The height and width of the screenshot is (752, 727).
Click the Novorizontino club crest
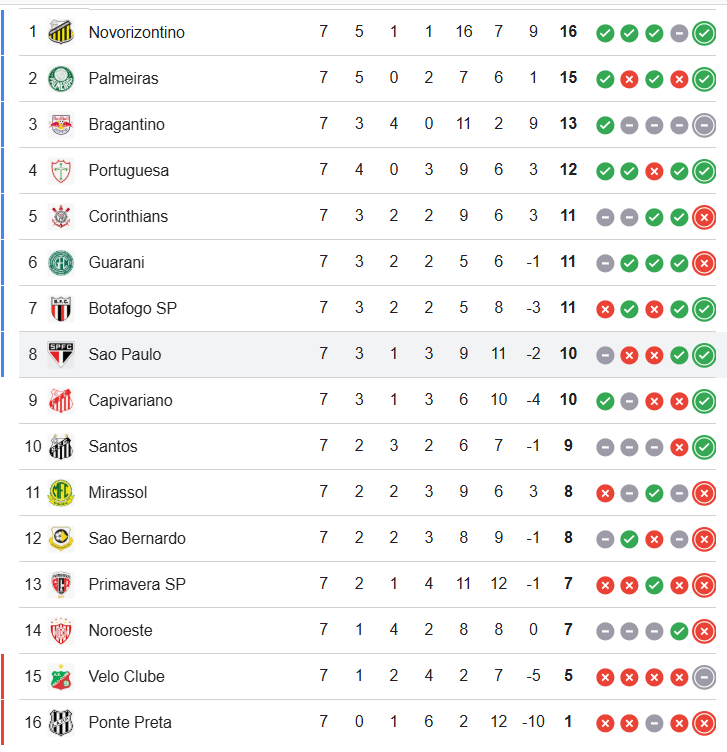[x=61, y=32]
